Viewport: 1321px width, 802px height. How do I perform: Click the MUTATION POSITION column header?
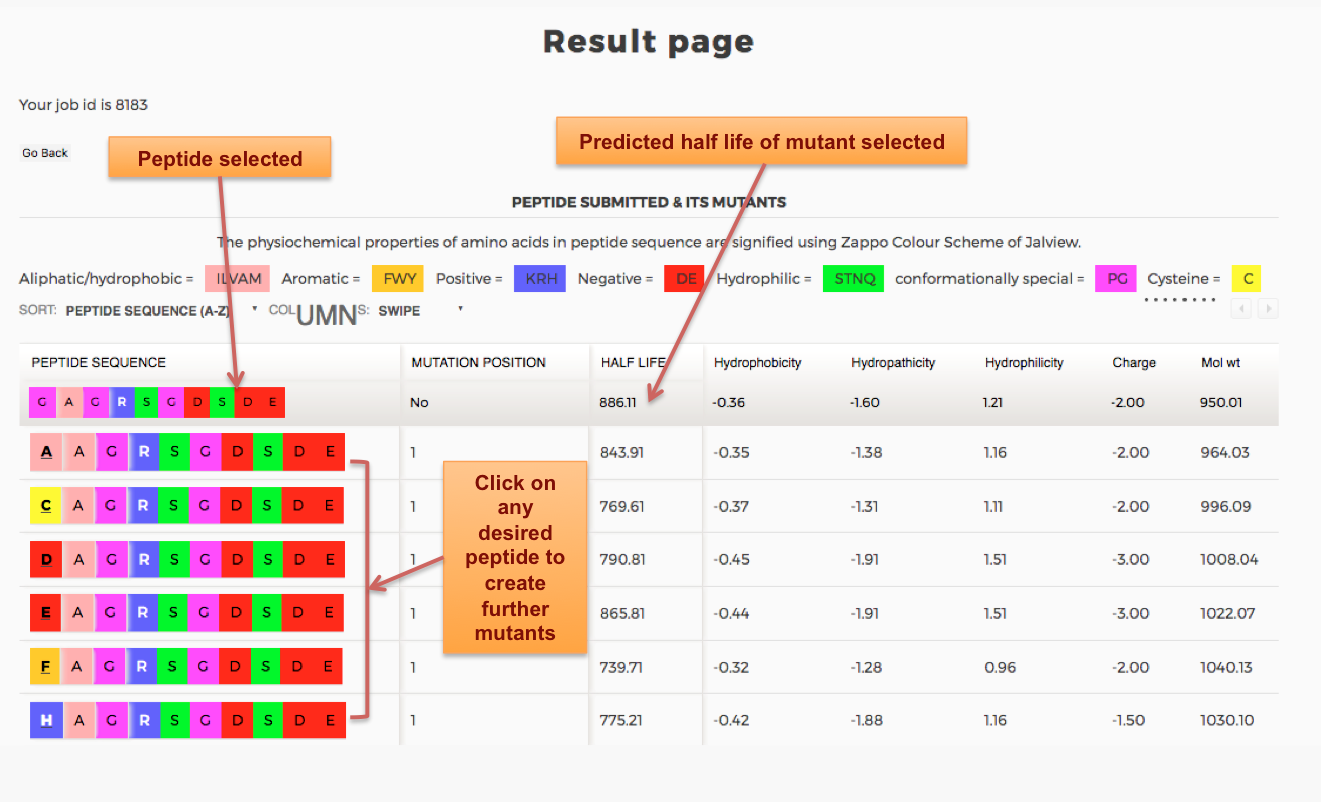pyautogui.click(x=478, y=363)
